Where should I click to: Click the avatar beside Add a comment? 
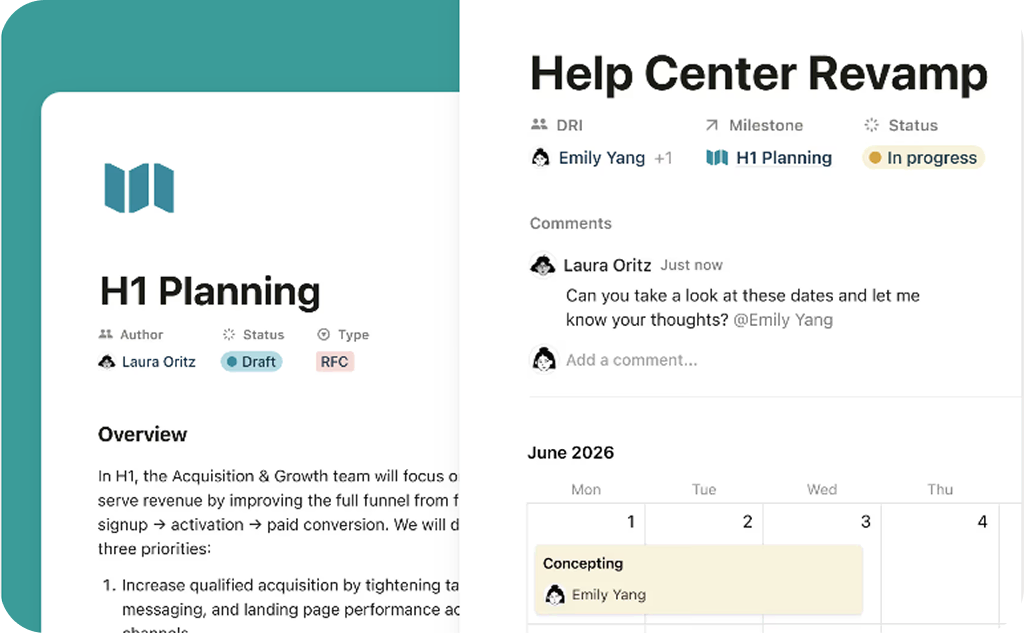[543, 360]
